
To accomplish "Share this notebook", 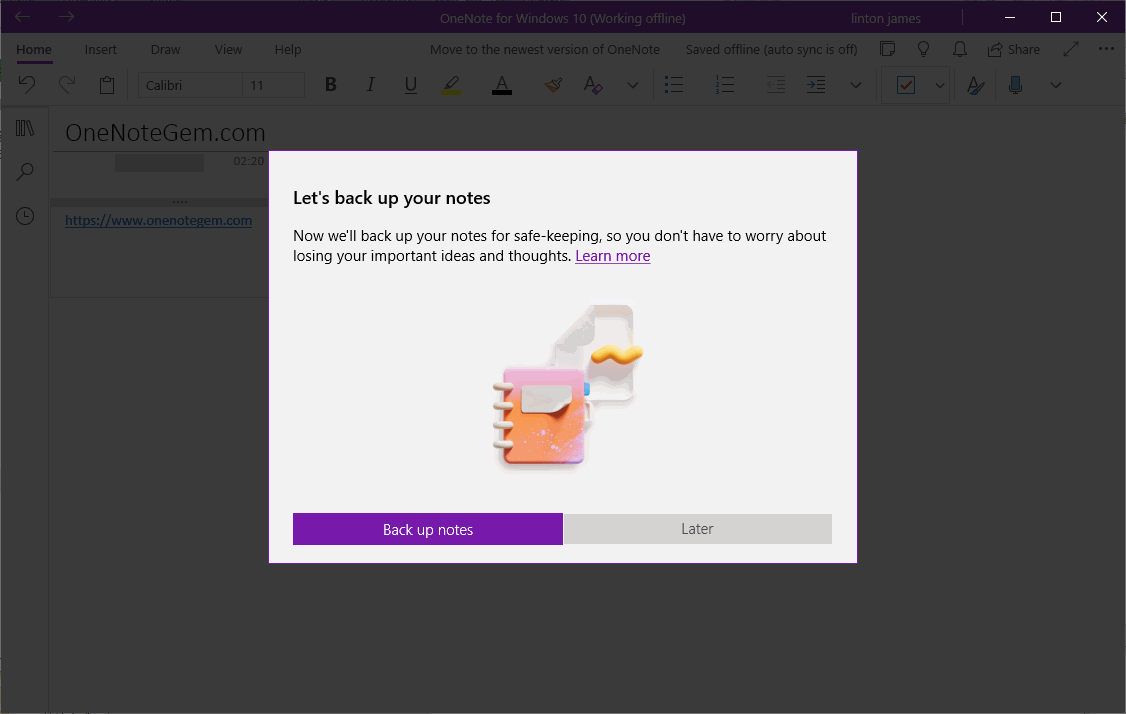I will pos(1014,49).
